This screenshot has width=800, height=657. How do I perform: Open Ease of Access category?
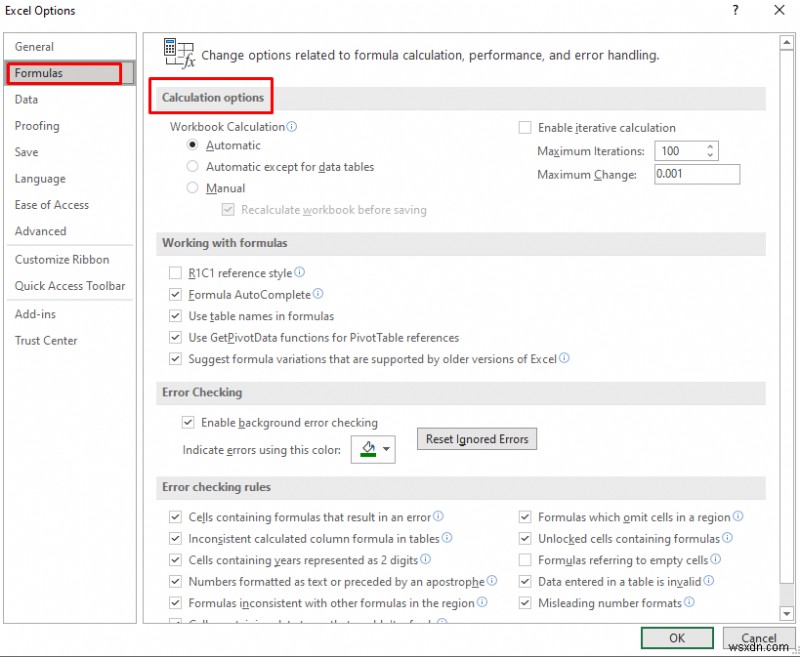(x=70, y=205)
